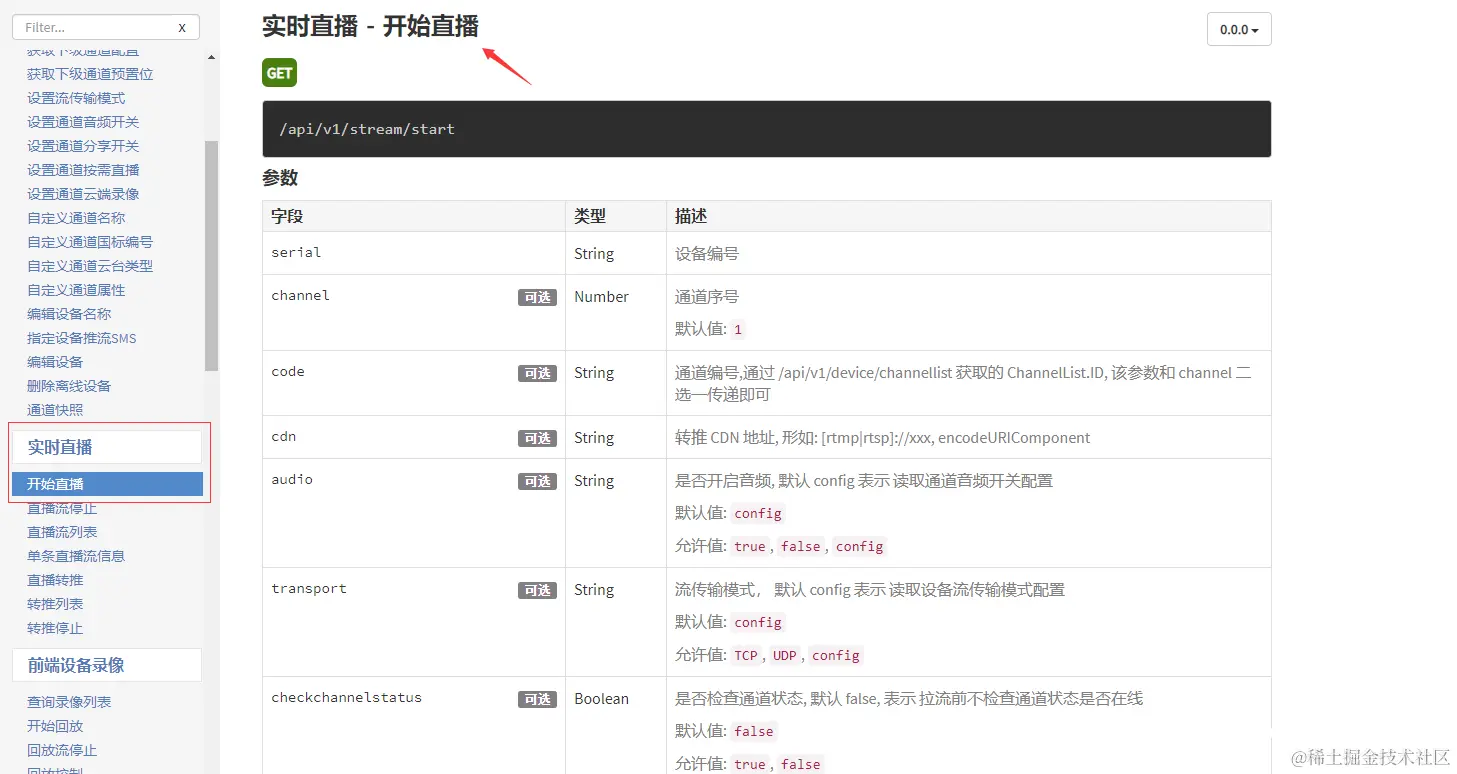
Task: Select 自定义通道属性 in sidebar
Action: 76,290
